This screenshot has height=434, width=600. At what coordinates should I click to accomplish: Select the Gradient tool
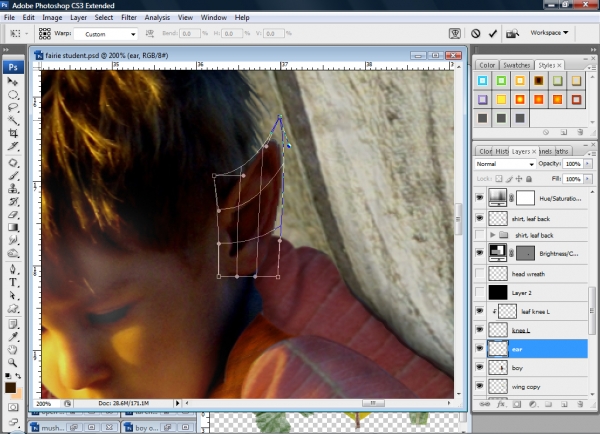[x=13, y=227]
